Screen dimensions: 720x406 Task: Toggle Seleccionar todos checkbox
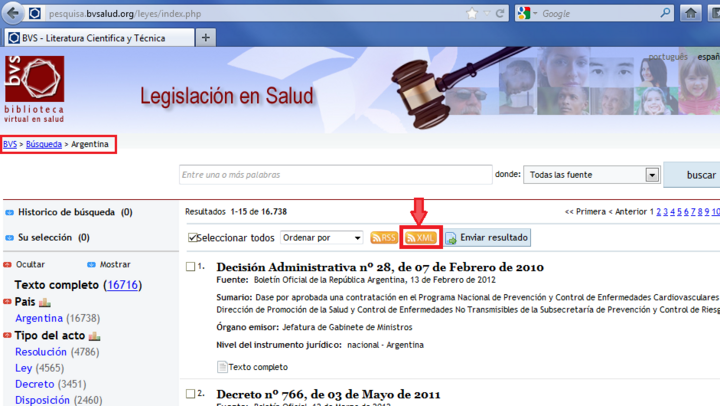click(192, 237)
